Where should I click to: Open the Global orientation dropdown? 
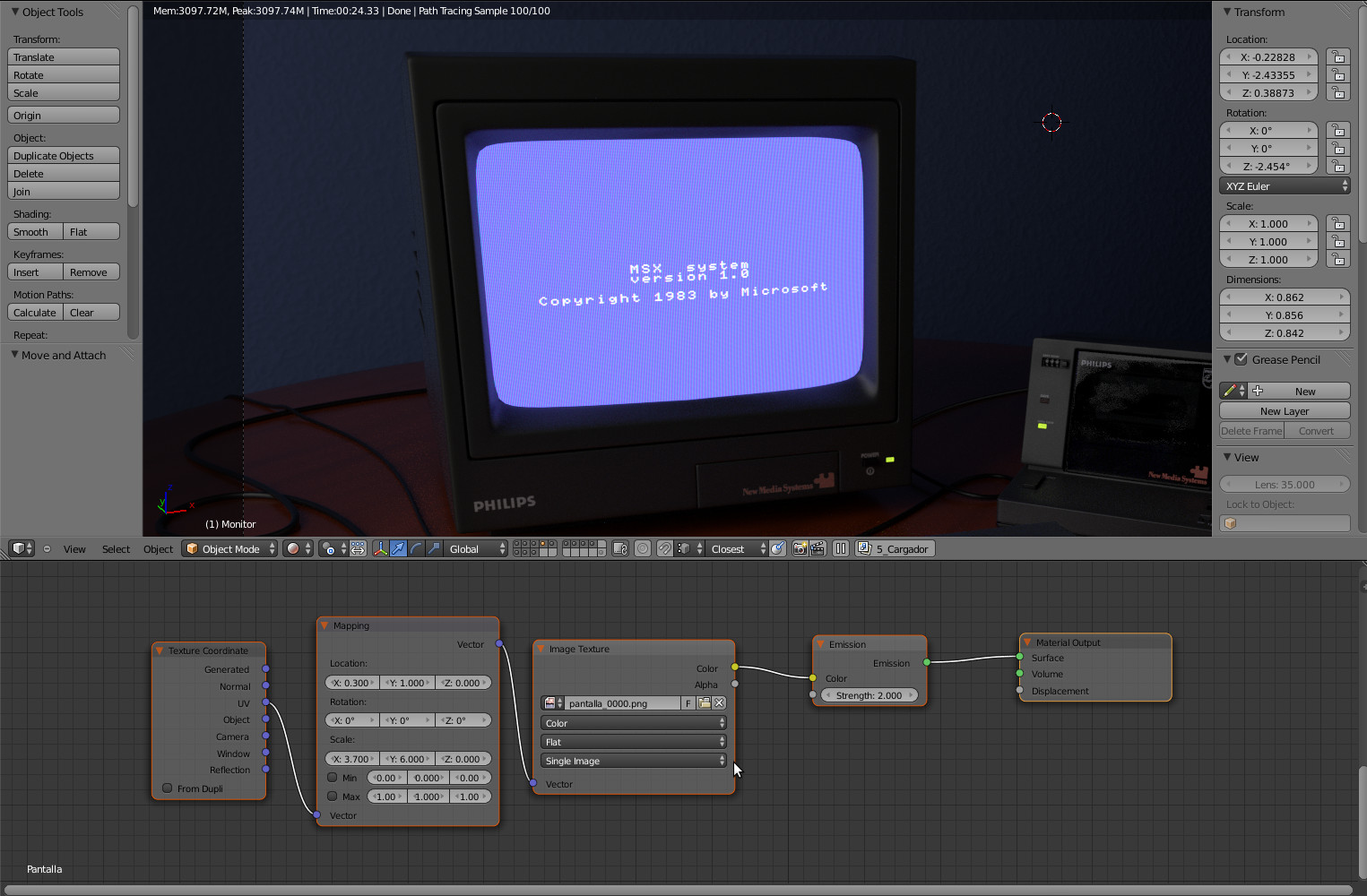(476, 548)
